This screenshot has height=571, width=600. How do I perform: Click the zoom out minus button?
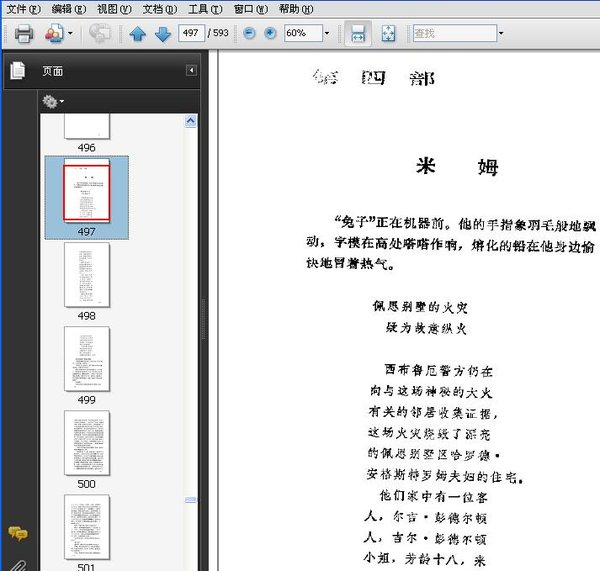click(250, 33)
